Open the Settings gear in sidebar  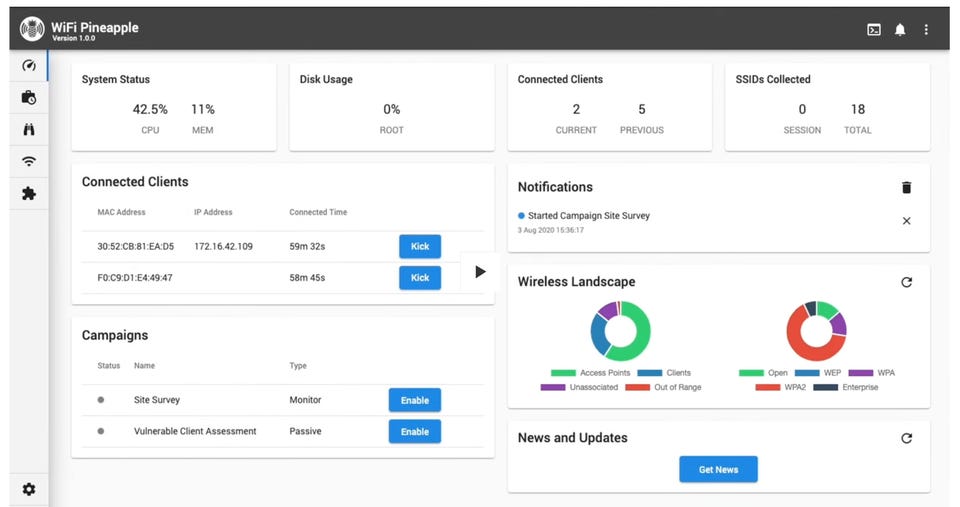[29, 489]
